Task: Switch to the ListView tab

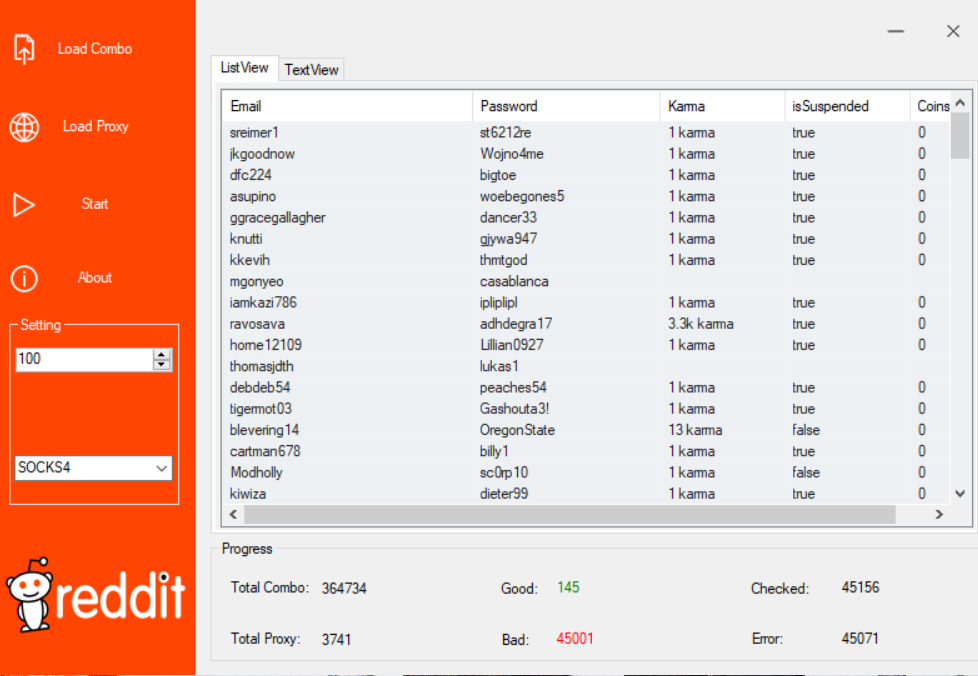Action: click(244, 68)
